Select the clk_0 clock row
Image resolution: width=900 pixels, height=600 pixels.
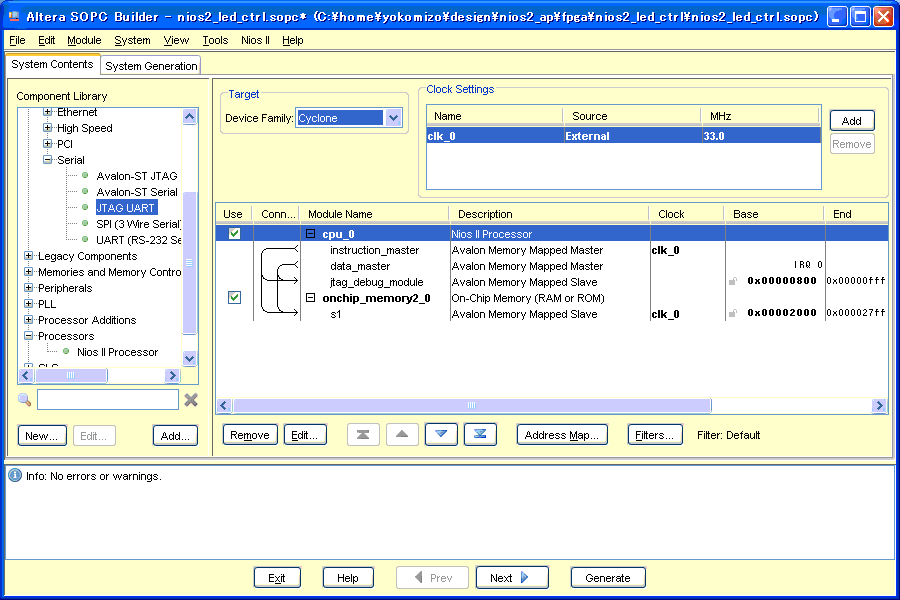[x=623, y=136]
